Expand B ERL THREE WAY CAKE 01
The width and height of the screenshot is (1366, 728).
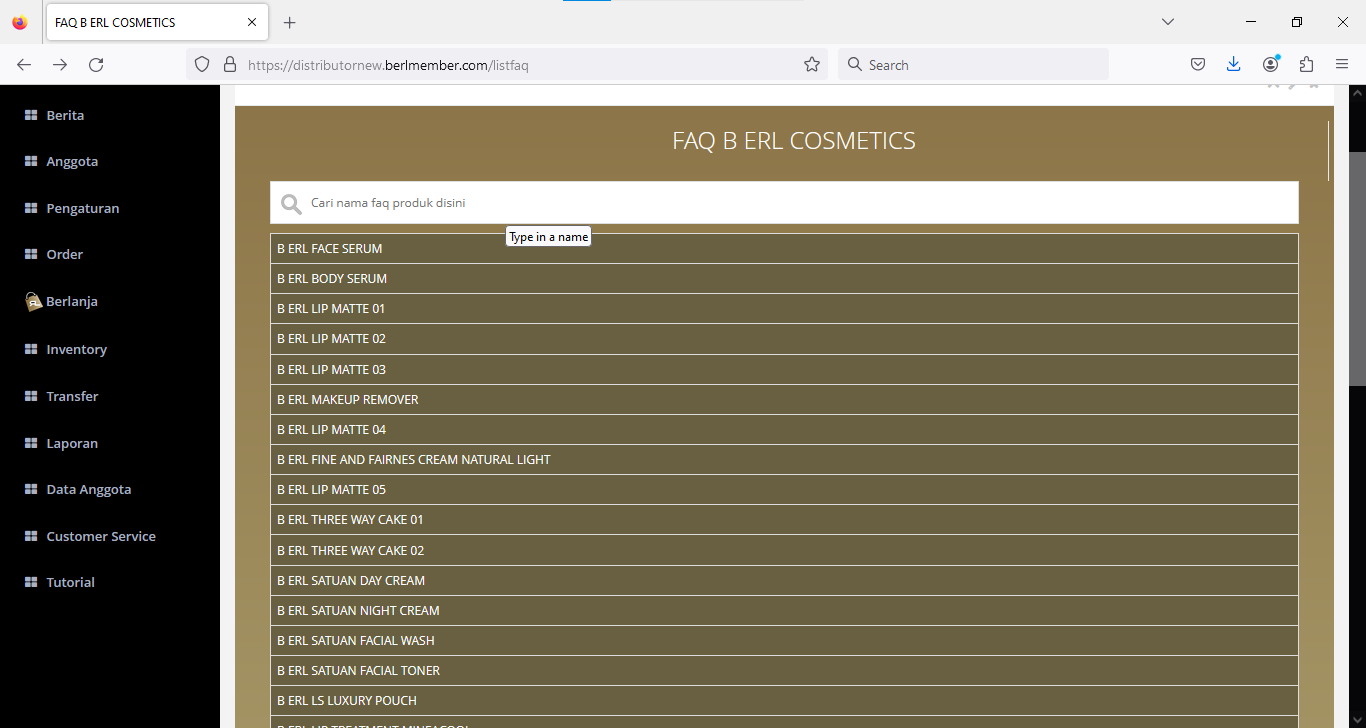tap(784, 520)
